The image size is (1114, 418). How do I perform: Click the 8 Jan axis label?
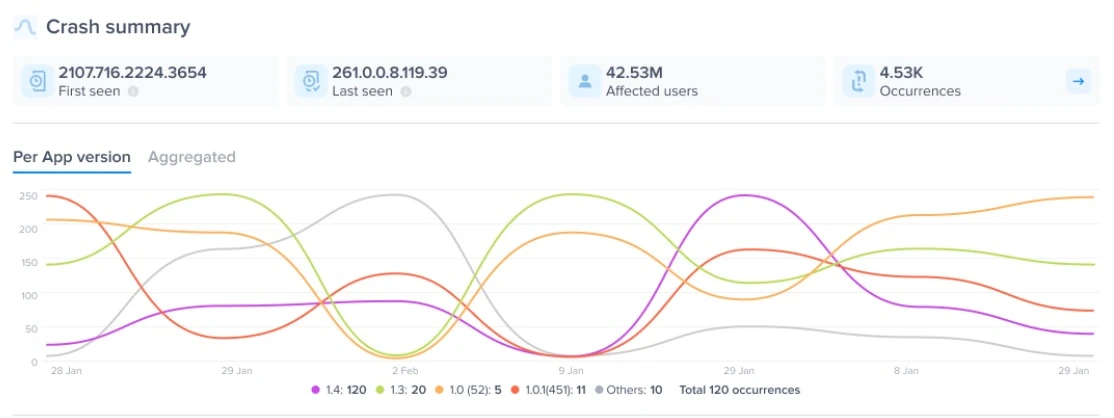(x=906, y=371)
